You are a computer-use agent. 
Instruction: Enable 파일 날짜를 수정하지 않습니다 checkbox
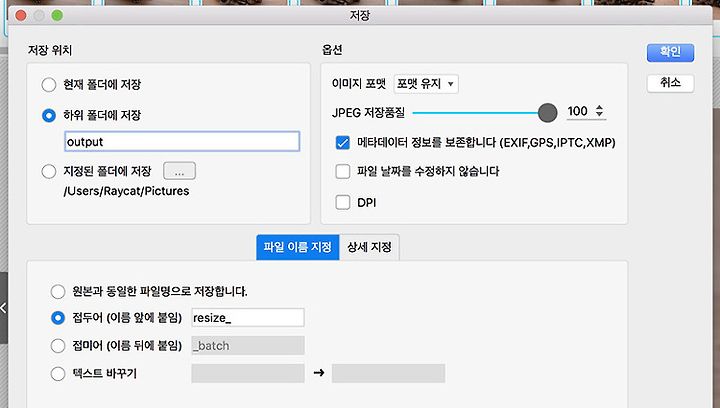(343, 172)
